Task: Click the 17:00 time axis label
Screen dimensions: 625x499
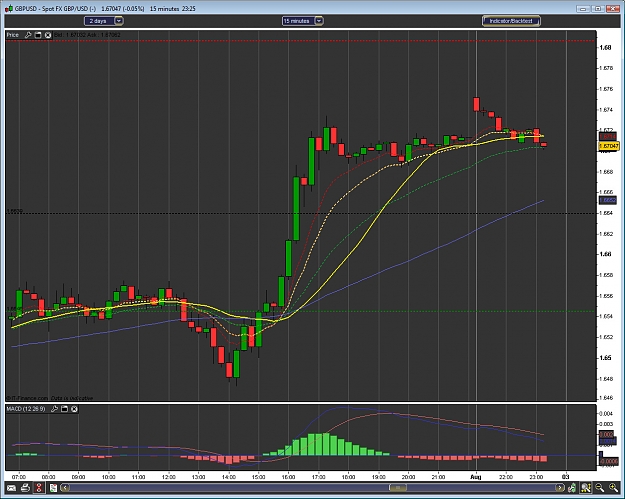Action: (x=318, y=477)
